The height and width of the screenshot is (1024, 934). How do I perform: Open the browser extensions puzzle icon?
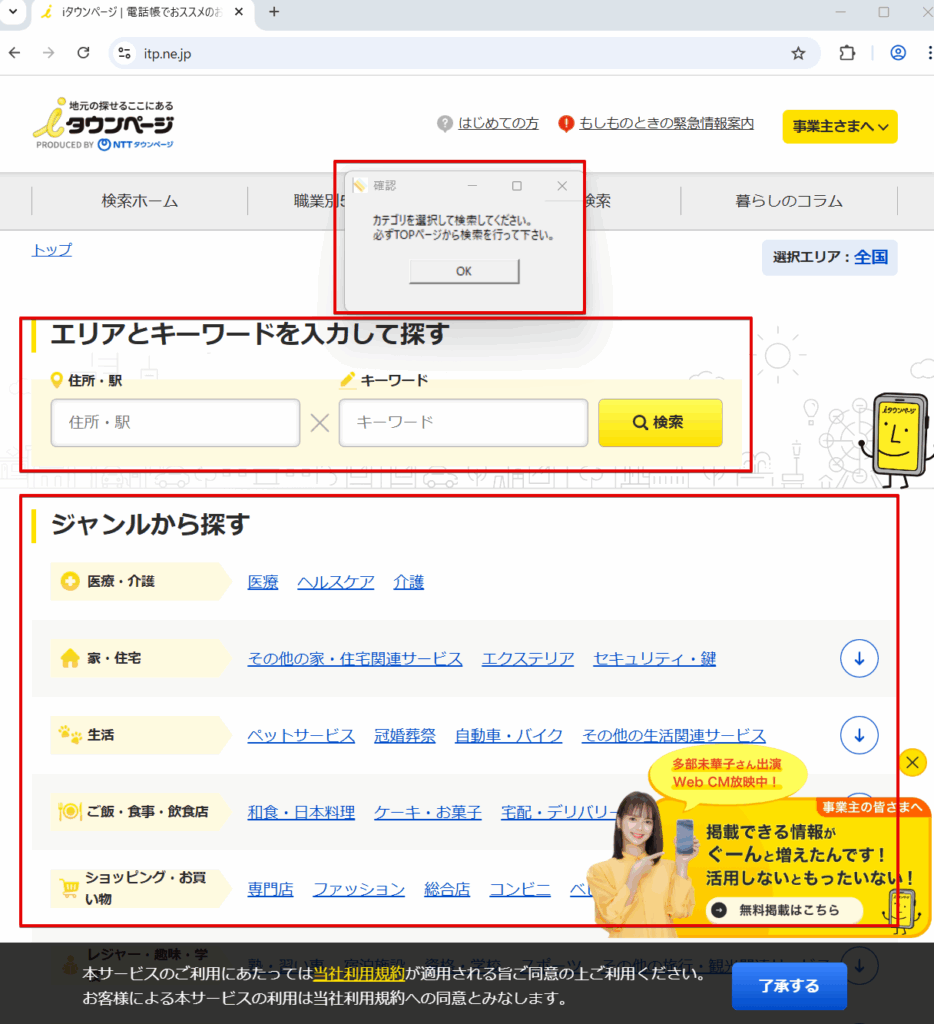click(x=847, y=53)
